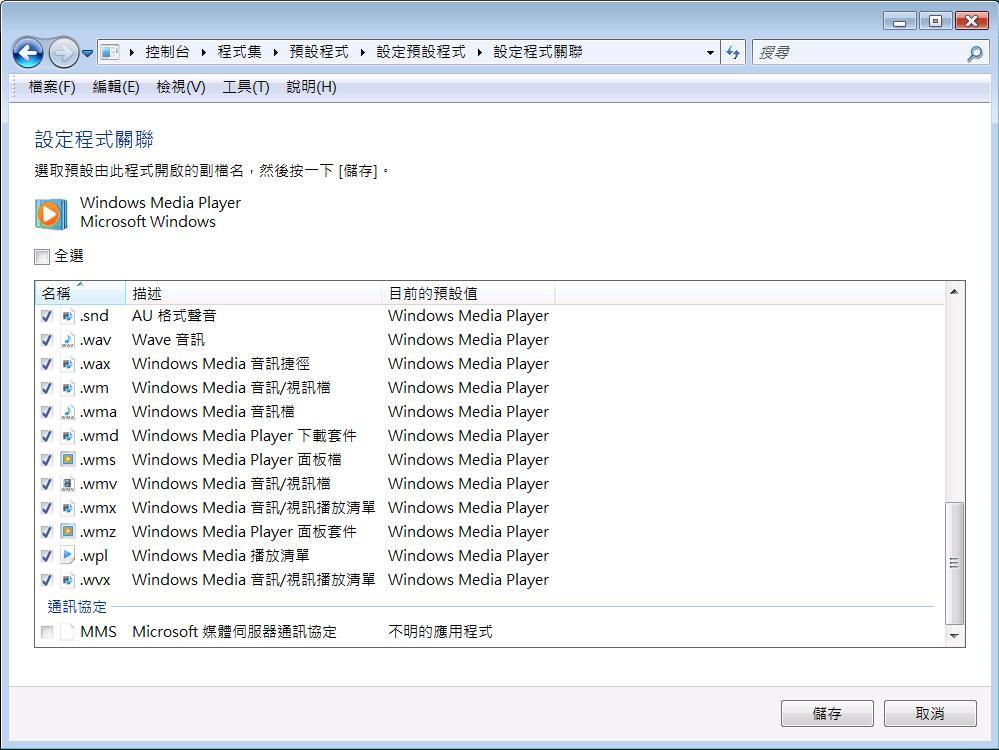Image resolution: width=999 pixels, height=750 pixels.
Task: Go to 程式集 in the breadcrumb
Action: click(x=240, y=52)
